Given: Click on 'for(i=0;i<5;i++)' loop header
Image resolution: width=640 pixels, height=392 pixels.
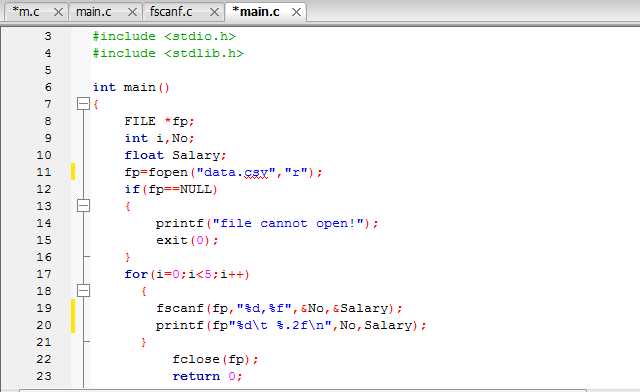Looking at the screenshot, I should [187, 274].
